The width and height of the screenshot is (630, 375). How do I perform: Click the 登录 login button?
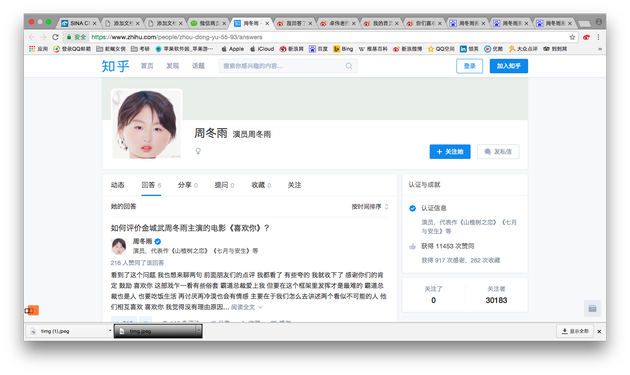[x=469, y=66]
